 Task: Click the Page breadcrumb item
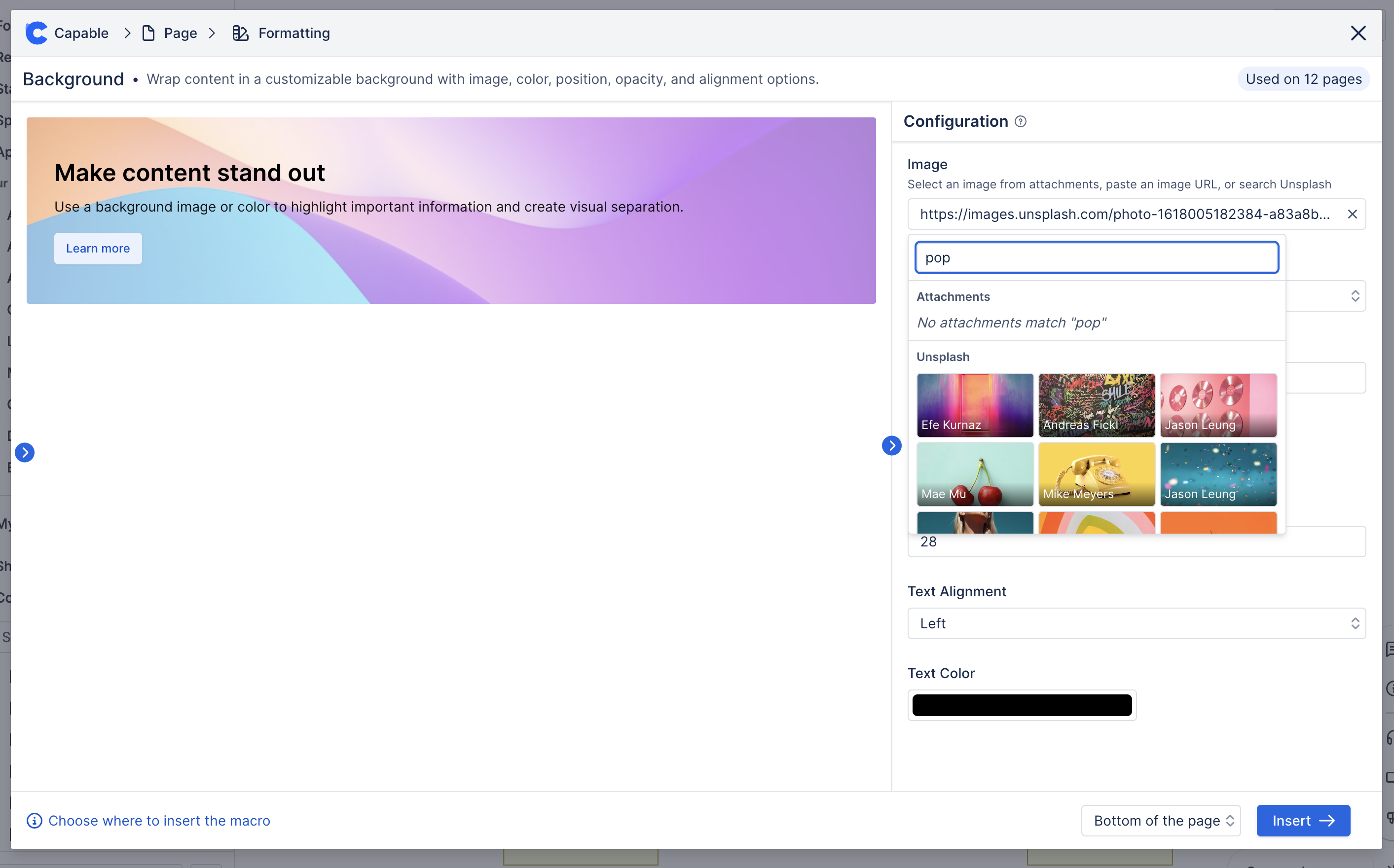click(180, 34)
